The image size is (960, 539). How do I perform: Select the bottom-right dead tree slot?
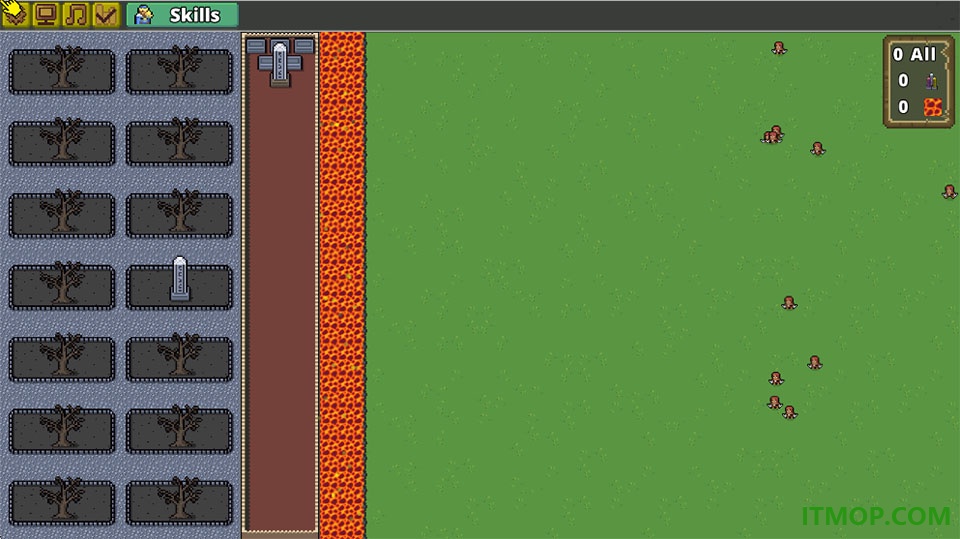pos(179,502)
